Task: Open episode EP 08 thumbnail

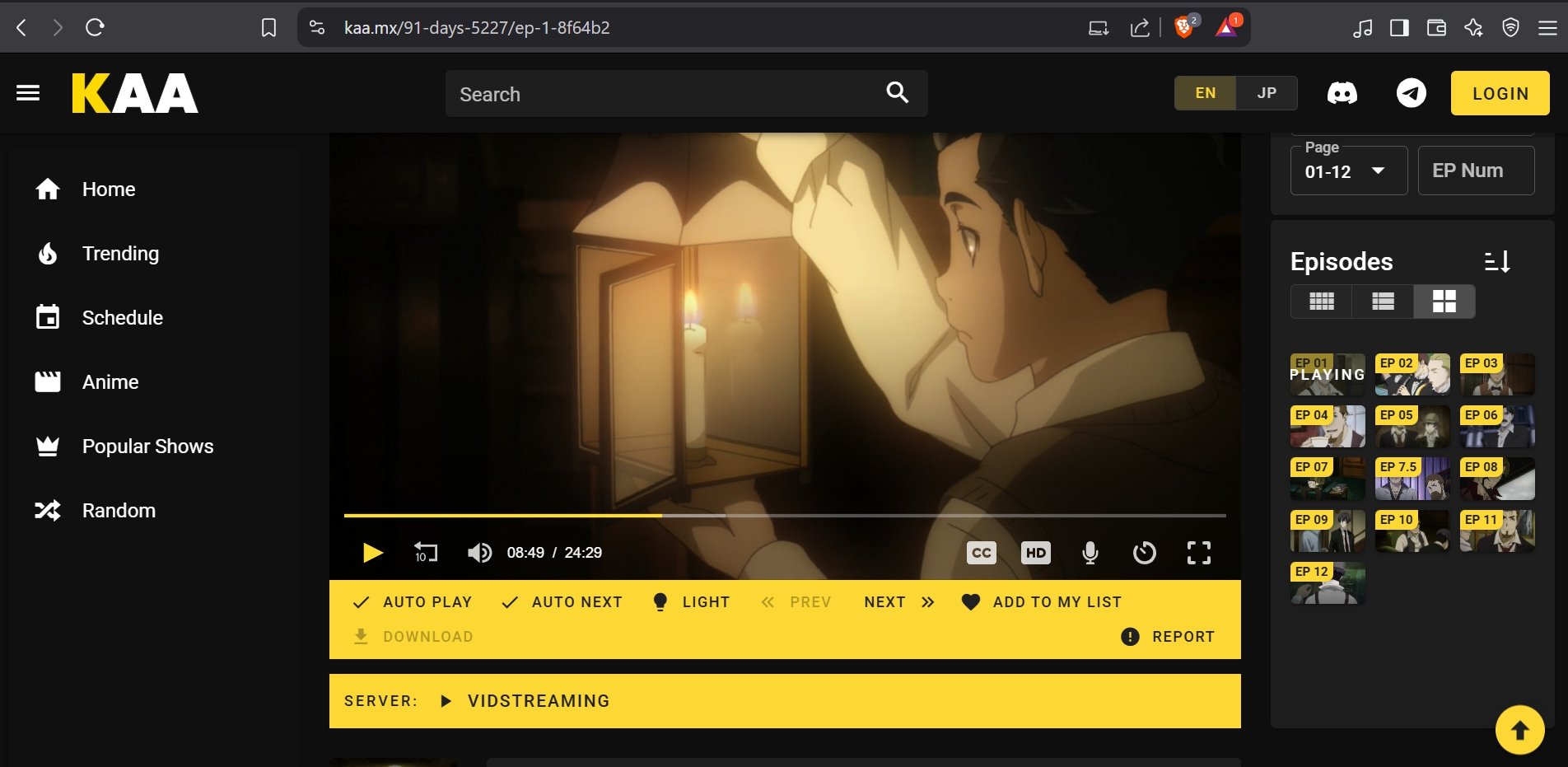Action: 1497,479
